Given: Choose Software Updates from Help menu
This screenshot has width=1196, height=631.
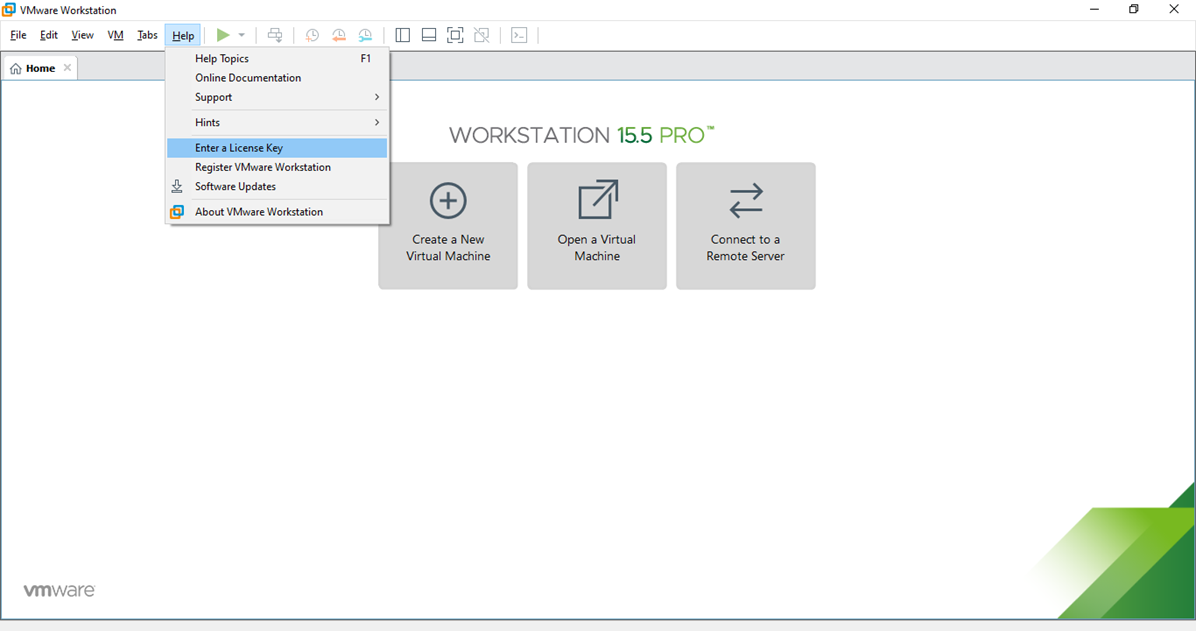Looking at the screenshot, I should click(235, 187).
